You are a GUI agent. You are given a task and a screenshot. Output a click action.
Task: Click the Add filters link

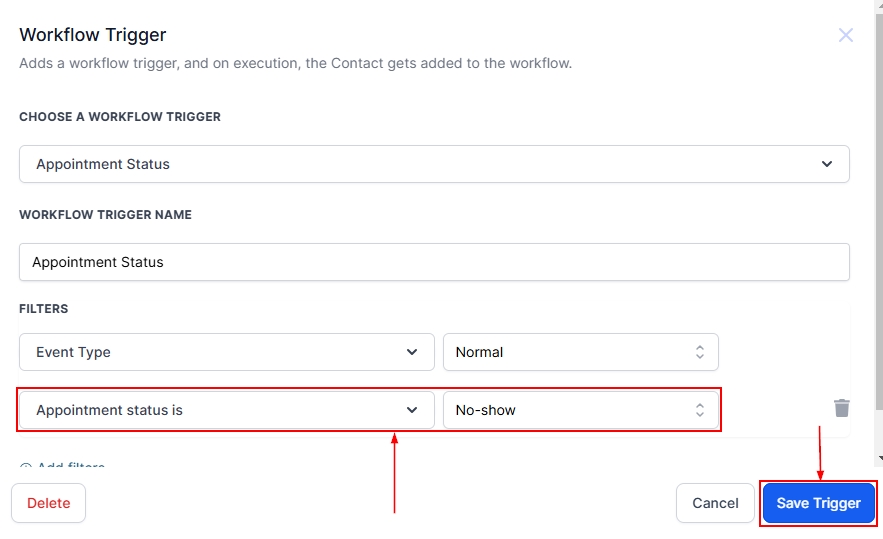point(70,466)
